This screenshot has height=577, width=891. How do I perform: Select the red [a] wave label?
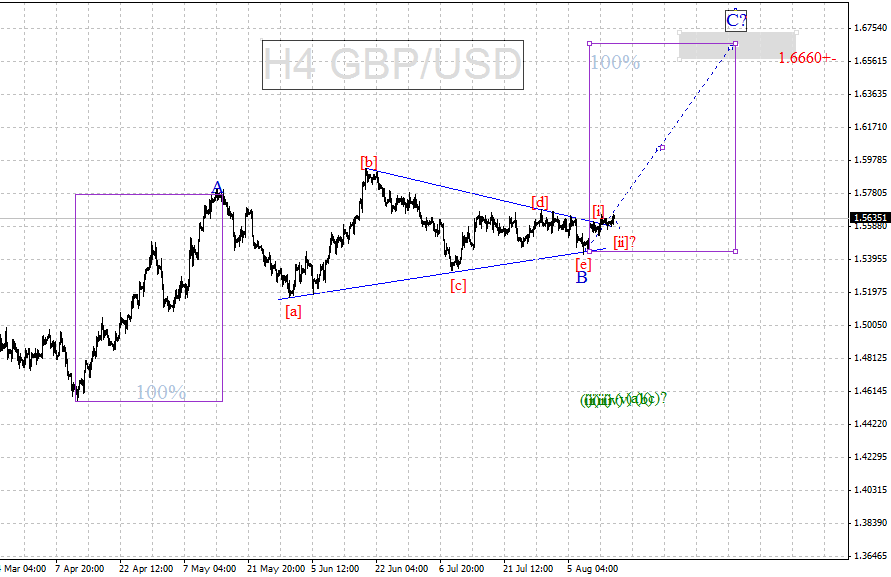point(293,311)
